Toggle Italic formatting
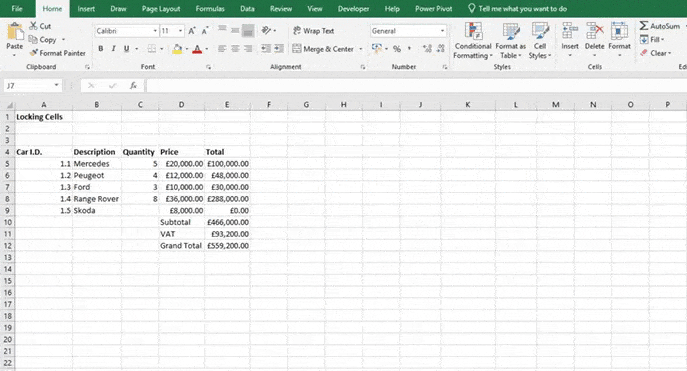This screenshot has width=687, height=371. (x=113, y=49)
